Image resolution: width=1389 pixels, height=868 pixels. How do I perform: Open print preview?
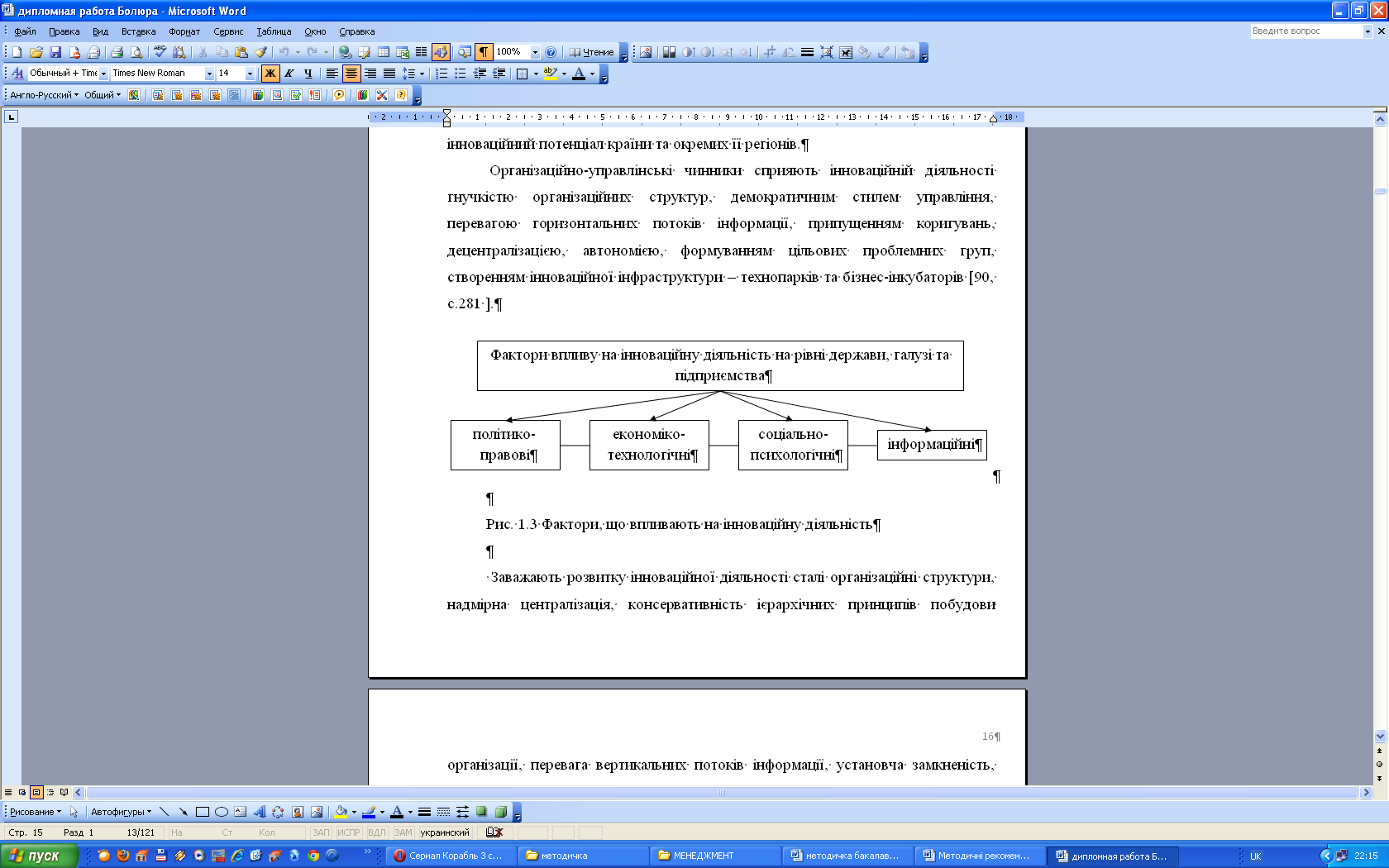[x=136, y=52]
